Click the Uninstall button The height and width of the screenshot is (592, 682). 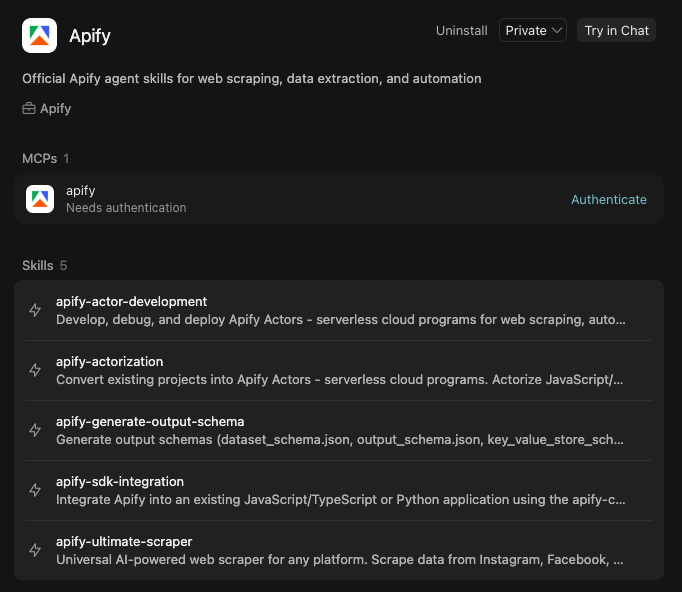click(461, 30)
